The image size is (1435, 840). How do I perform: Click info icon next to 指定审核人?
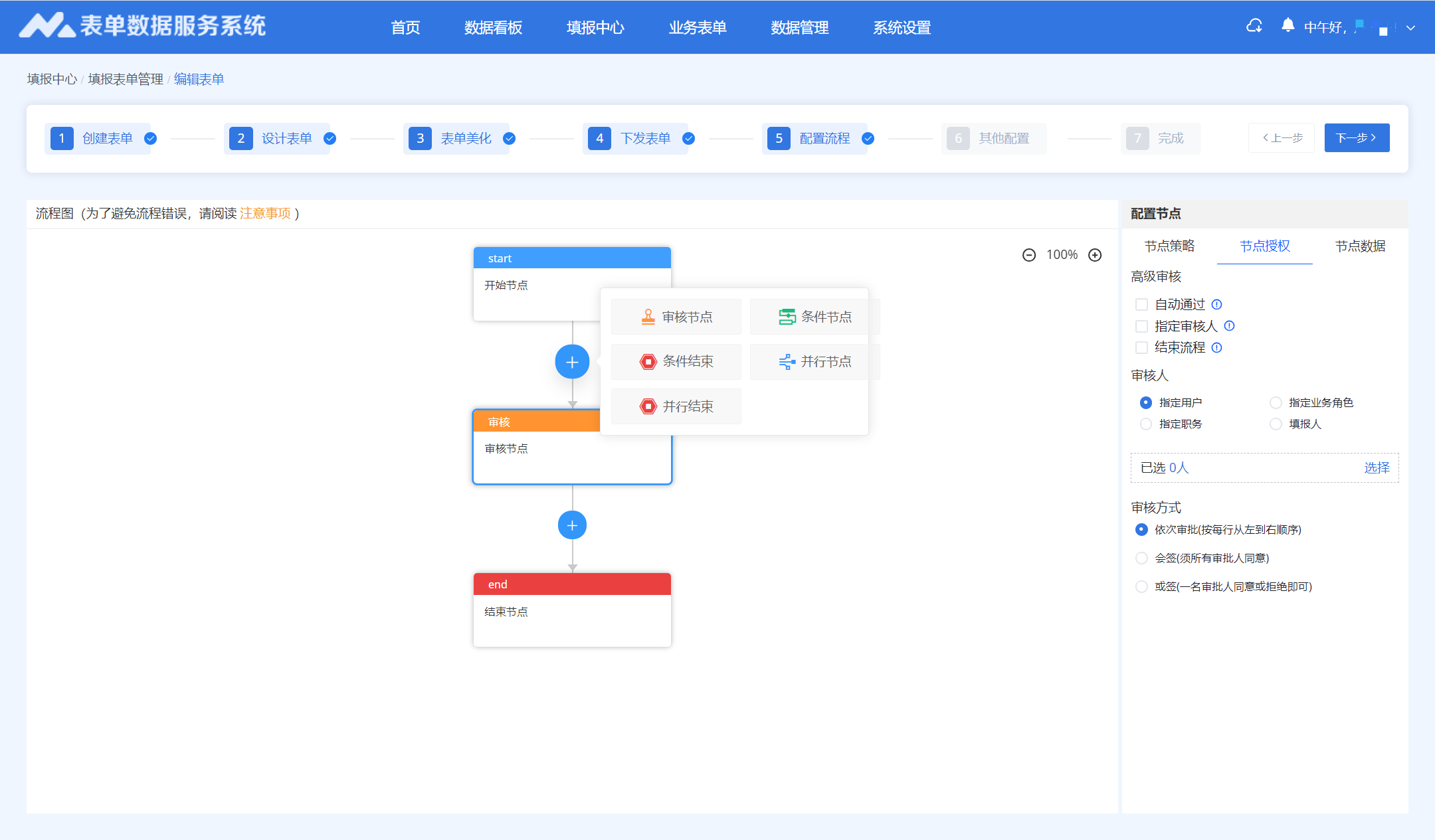click(x=1230, y=325)
